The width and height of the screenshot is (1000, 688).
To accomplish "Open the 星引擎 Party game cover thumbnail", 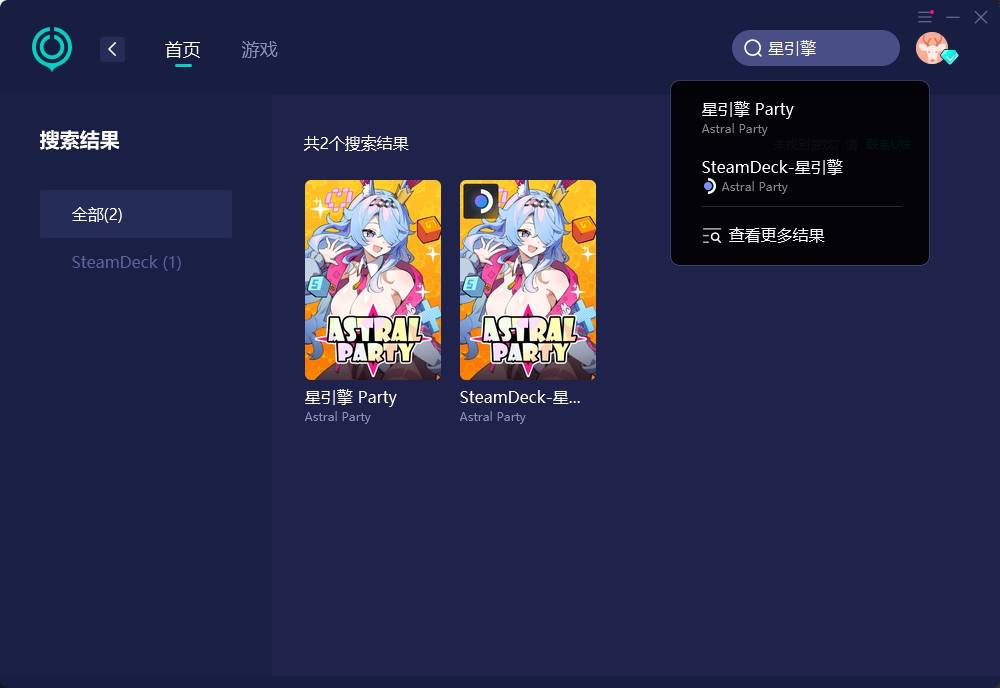I will [x=373, y=280].
